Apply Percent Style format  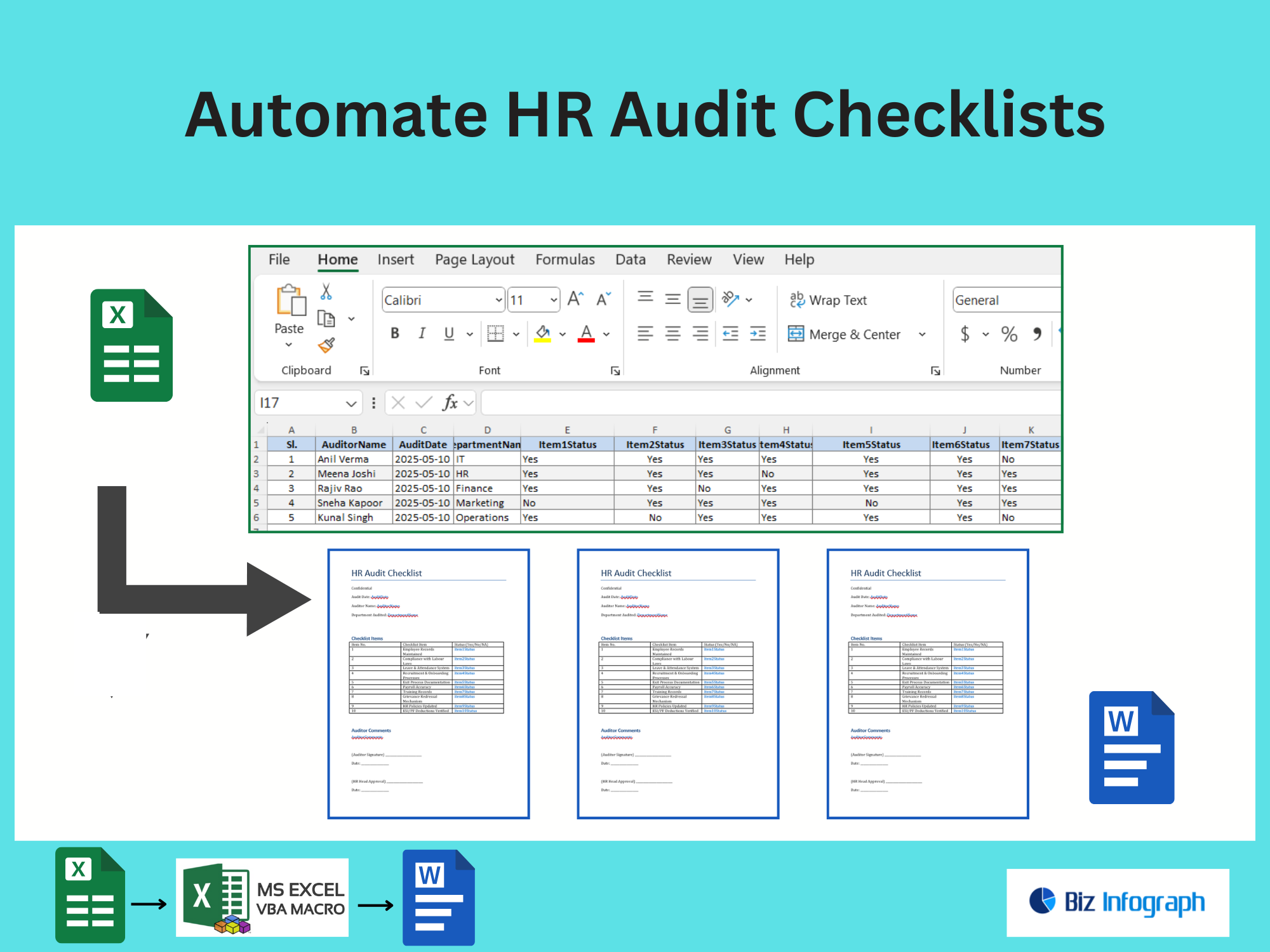pyautogui.click(x=1009, y=334)
